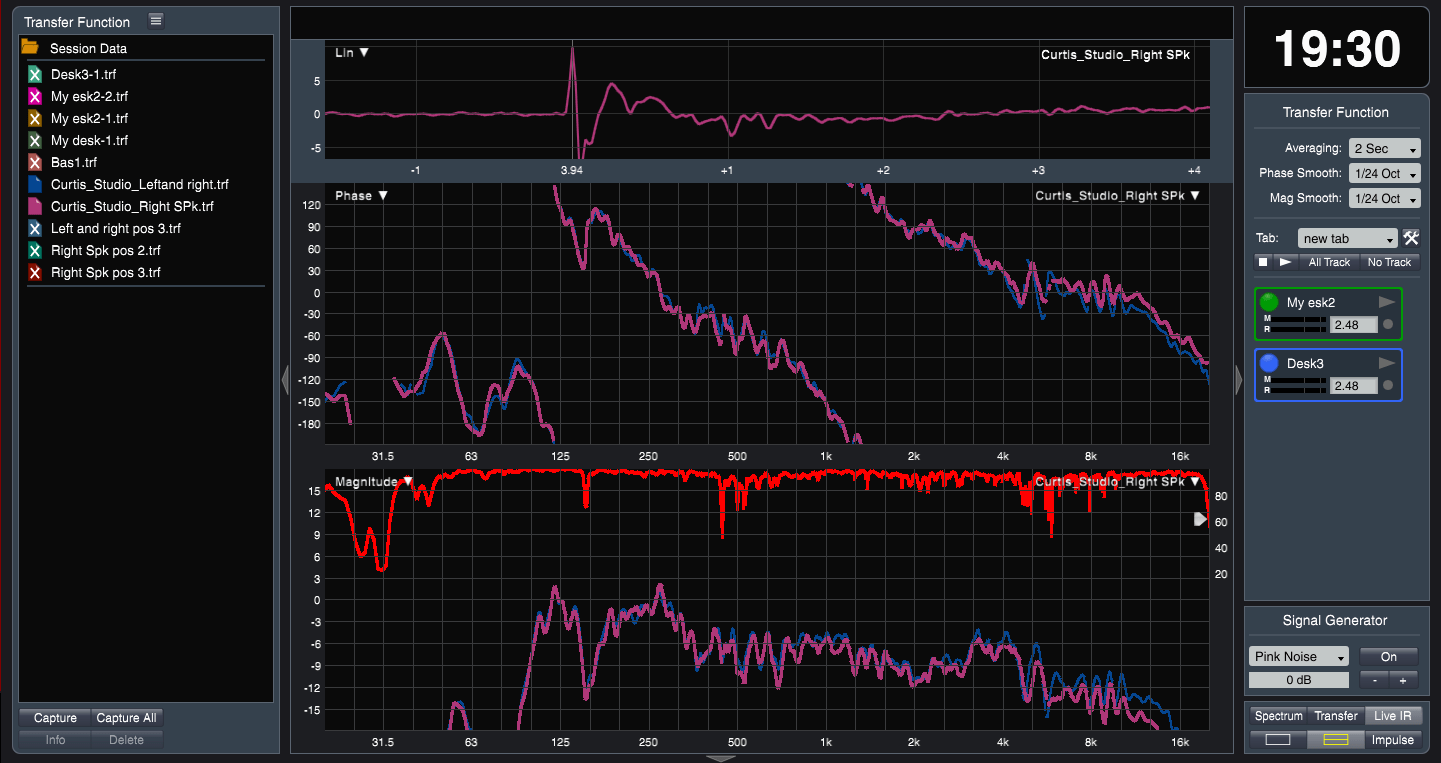Click the Info button
This screenshot has width=1441, height=763.
point(55,740)
